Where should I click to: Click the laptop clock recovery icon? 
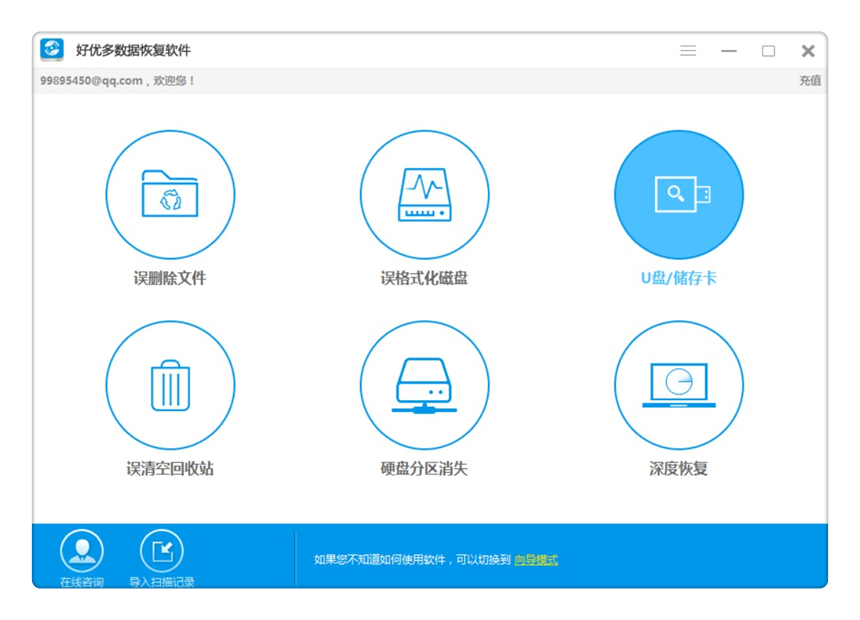(678, 384)
